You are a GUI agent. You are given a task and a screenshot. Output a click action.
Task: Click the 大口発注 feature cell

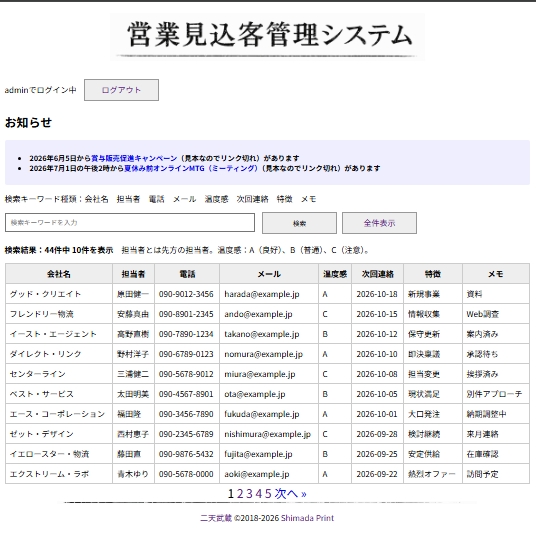(x=433, y=414)
